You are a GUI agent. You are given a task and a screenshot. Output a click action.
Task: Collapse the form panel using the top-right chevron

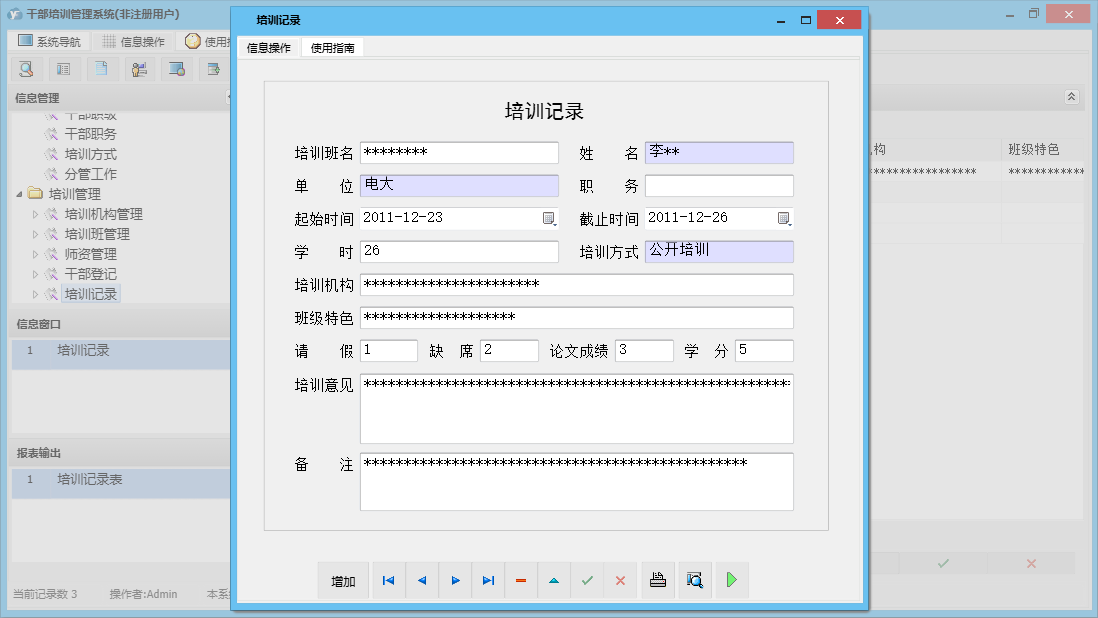[x=1070, y=97]
